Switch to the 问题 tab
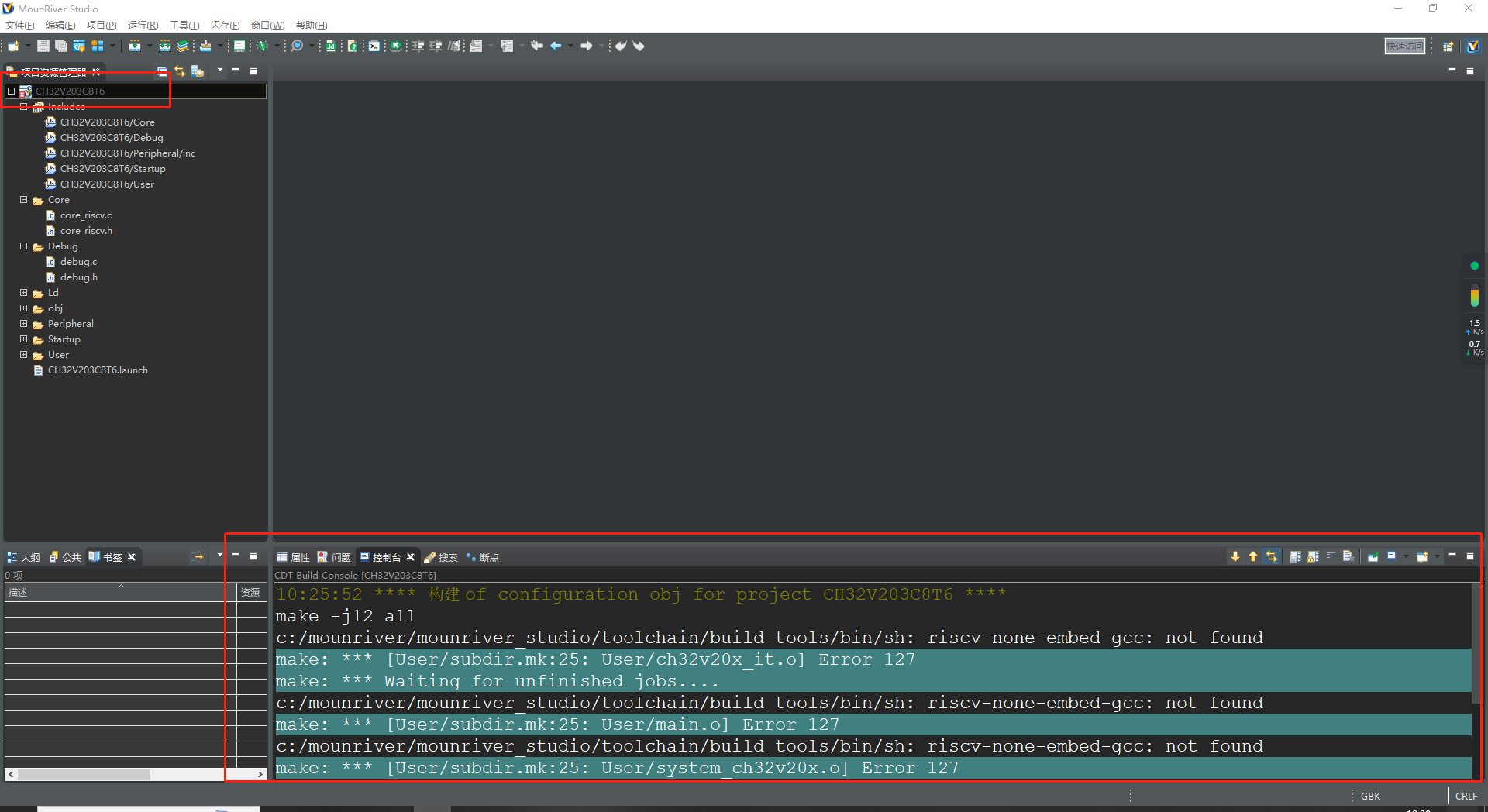Screen dimensions: 1488x812 point(335,557)
